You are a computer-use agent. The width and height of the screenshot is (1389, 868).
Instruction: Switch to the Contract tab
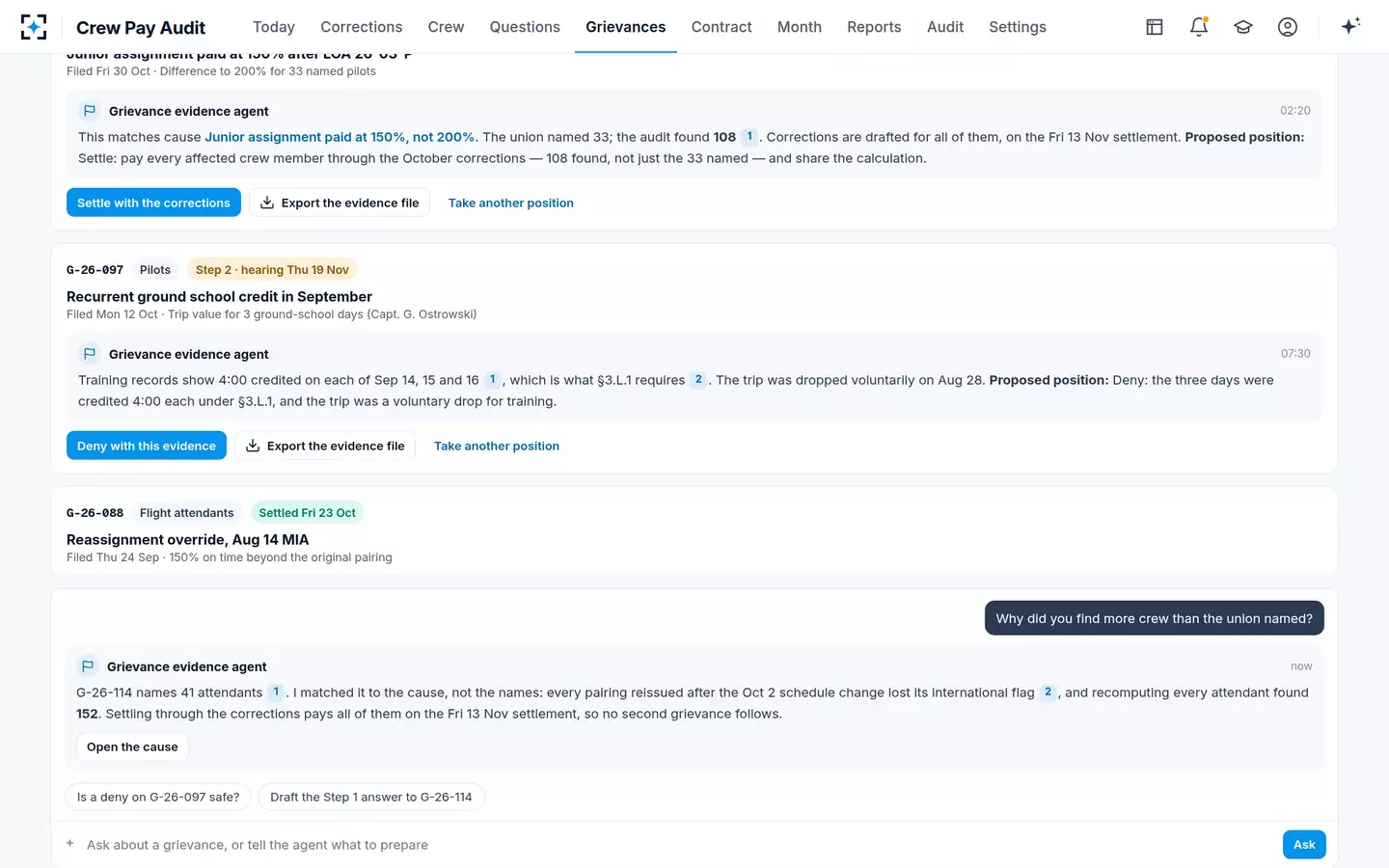pos(722,27)
